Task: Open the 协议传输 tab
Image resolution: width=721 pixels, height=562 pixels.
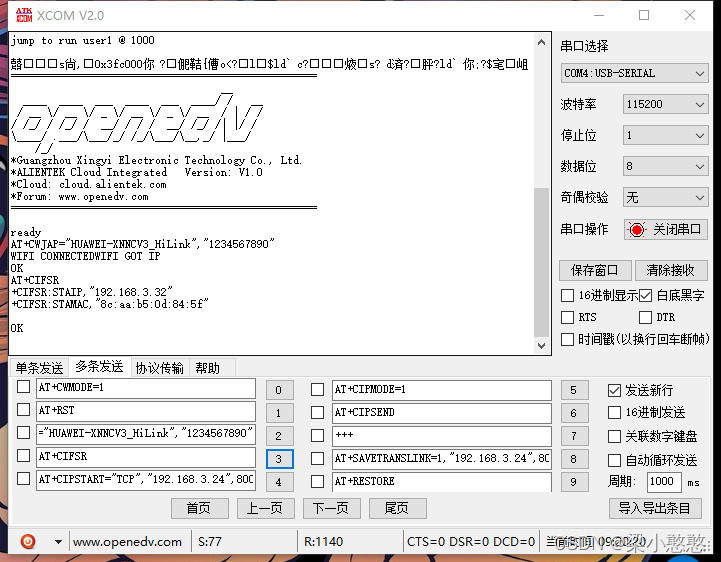Action: pos(160,368)
